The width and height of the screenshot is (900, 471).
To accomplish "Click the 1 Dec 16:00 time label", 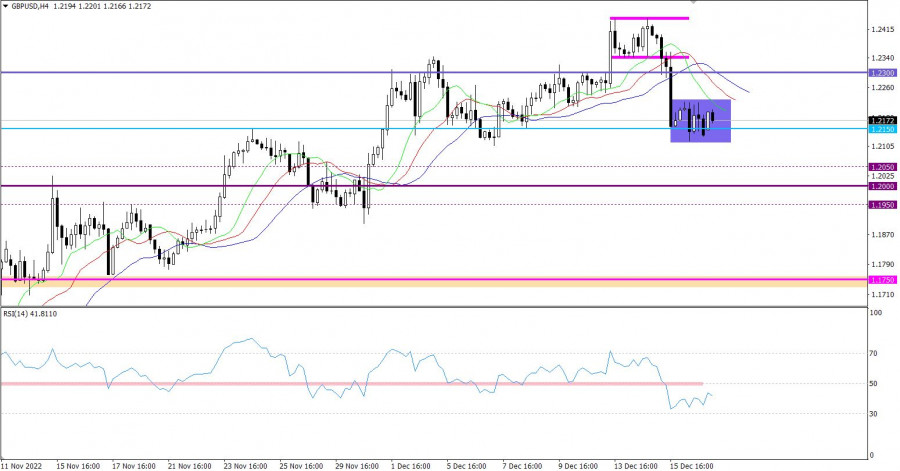I will pos(410,465).
